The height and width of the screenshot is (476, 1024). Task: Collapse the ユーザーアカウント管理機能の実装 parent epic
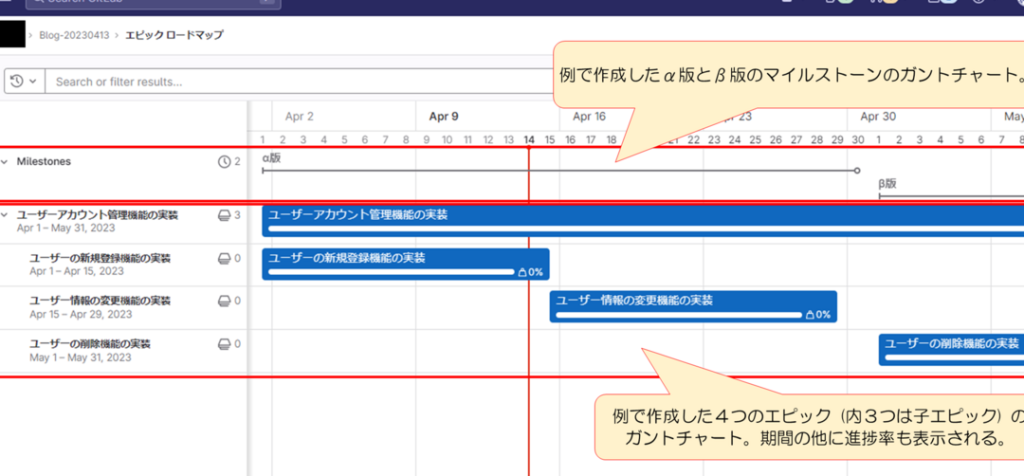click(5, 215)
